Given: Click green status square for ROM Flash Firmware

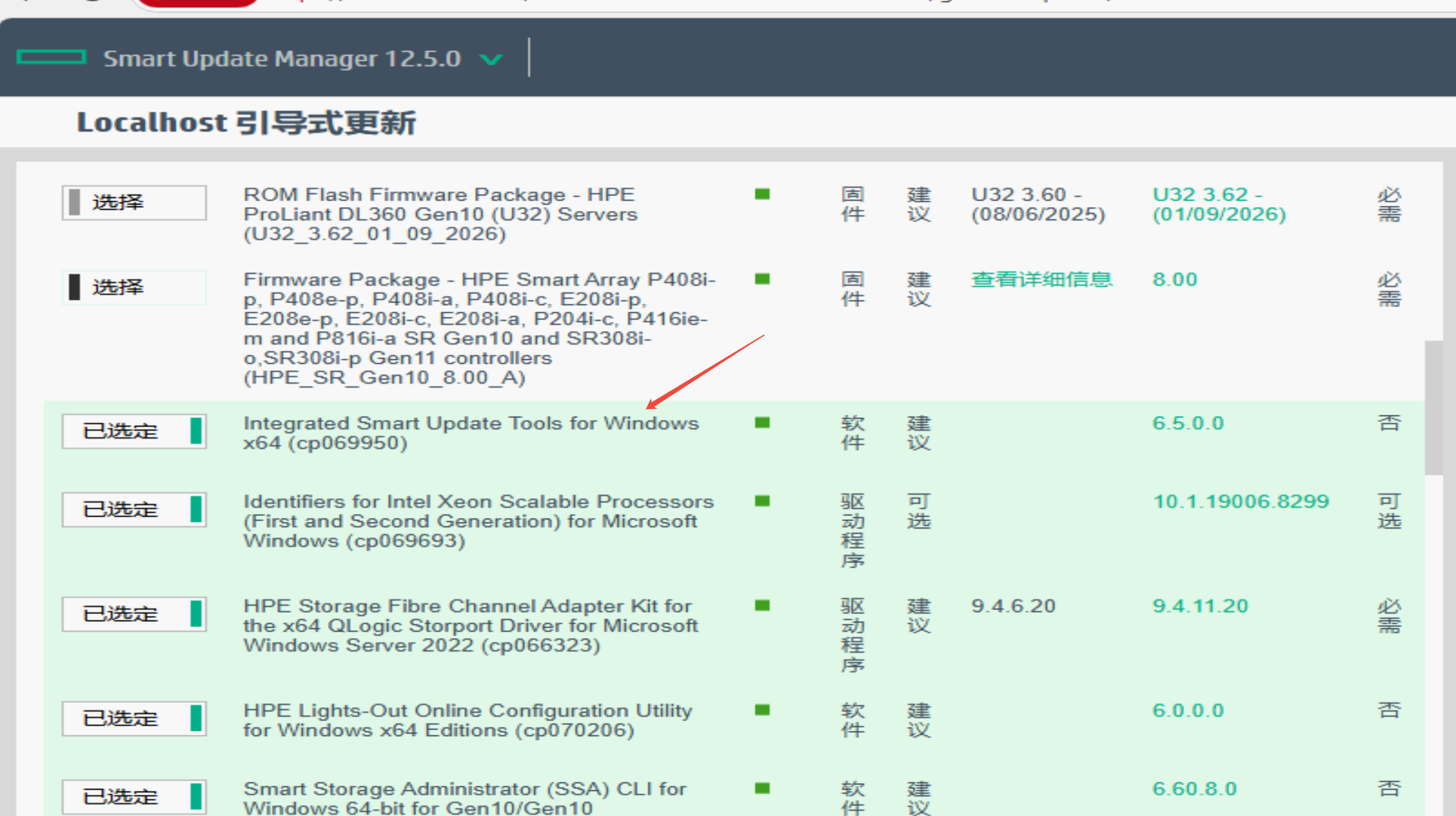Looking at the screenshot, I should [762, 194].
